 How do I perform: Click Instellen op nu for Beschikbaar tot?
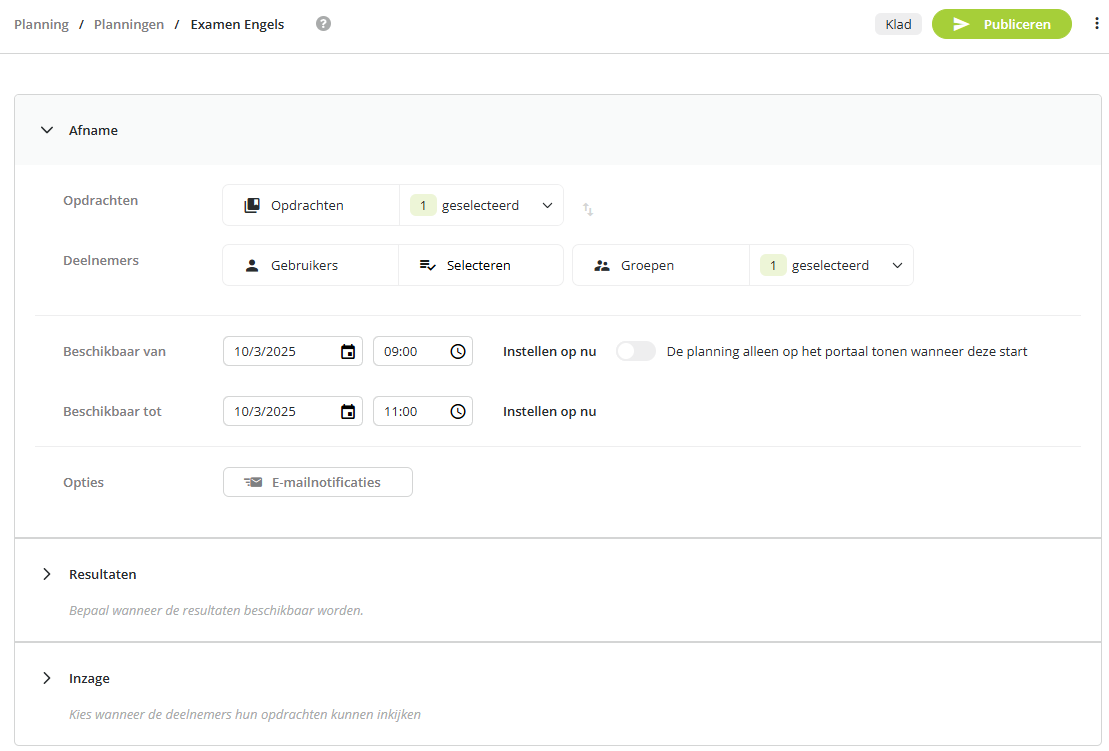[550, 412]
